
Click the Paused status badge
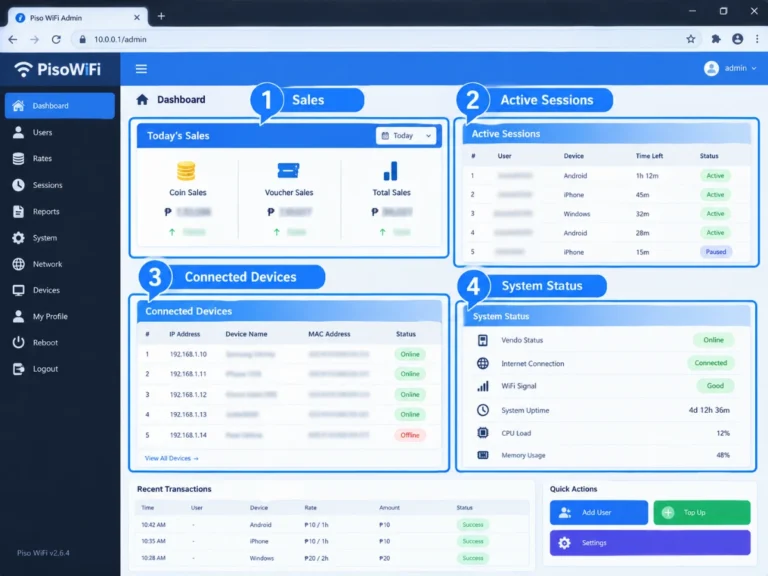coord(716,252)
